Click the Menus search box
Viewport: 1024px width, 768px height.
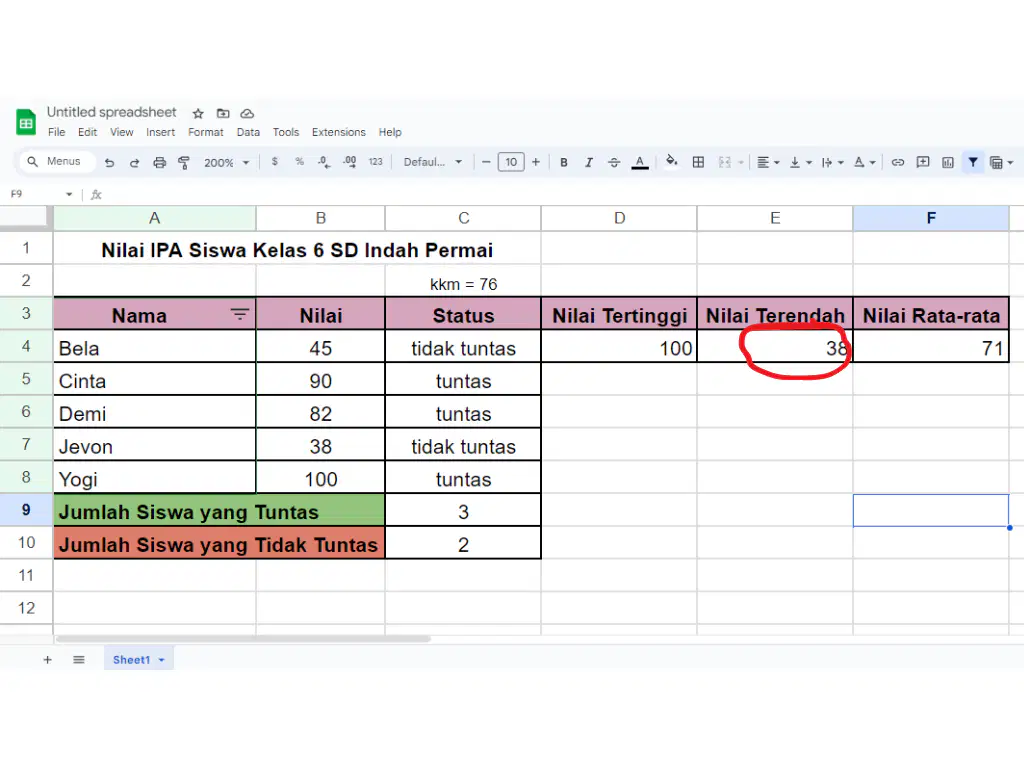click(57, 161)
